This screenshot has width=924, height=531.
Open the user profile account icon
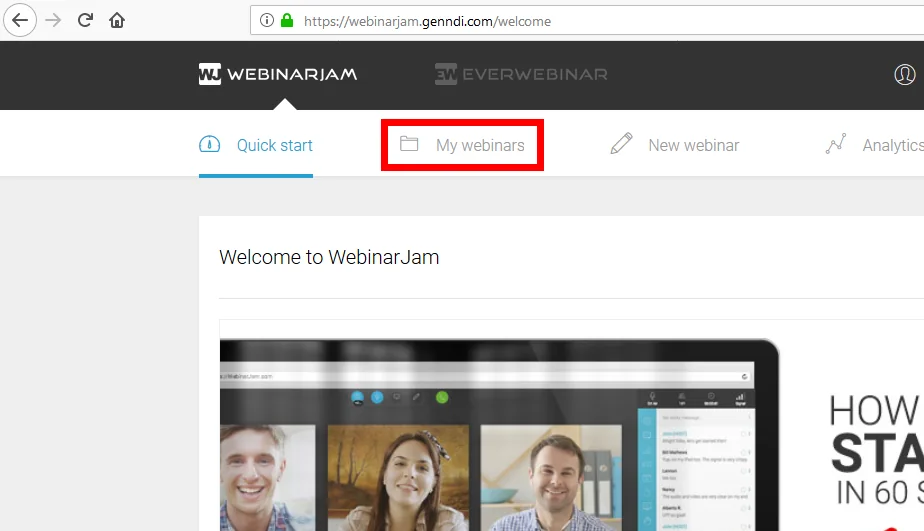pyautogui.click(x=905, y=74)
